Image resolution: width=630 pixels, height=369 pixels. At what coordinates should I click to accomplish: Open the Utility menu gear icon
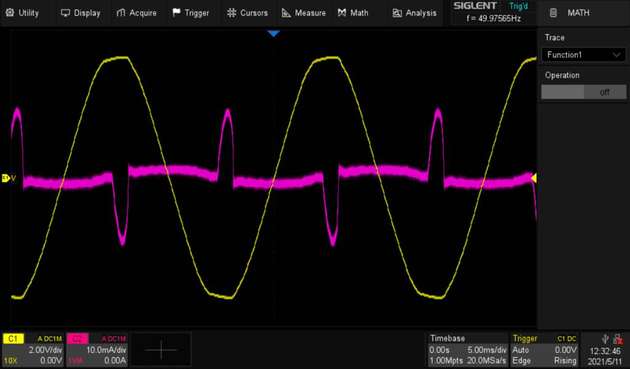click(10, 13)
